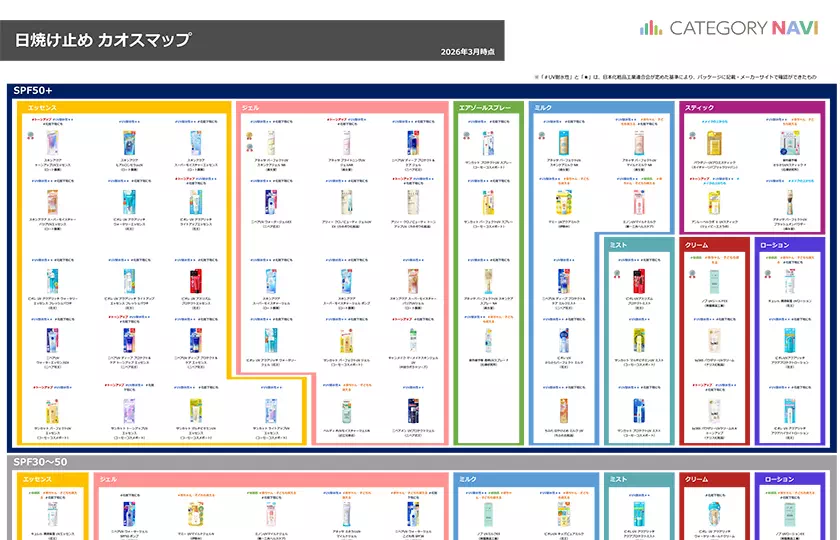Open the yellow Suncut perfect UV spray product
The height and width of the screenshot is (540, 840).
click(488, 202)
